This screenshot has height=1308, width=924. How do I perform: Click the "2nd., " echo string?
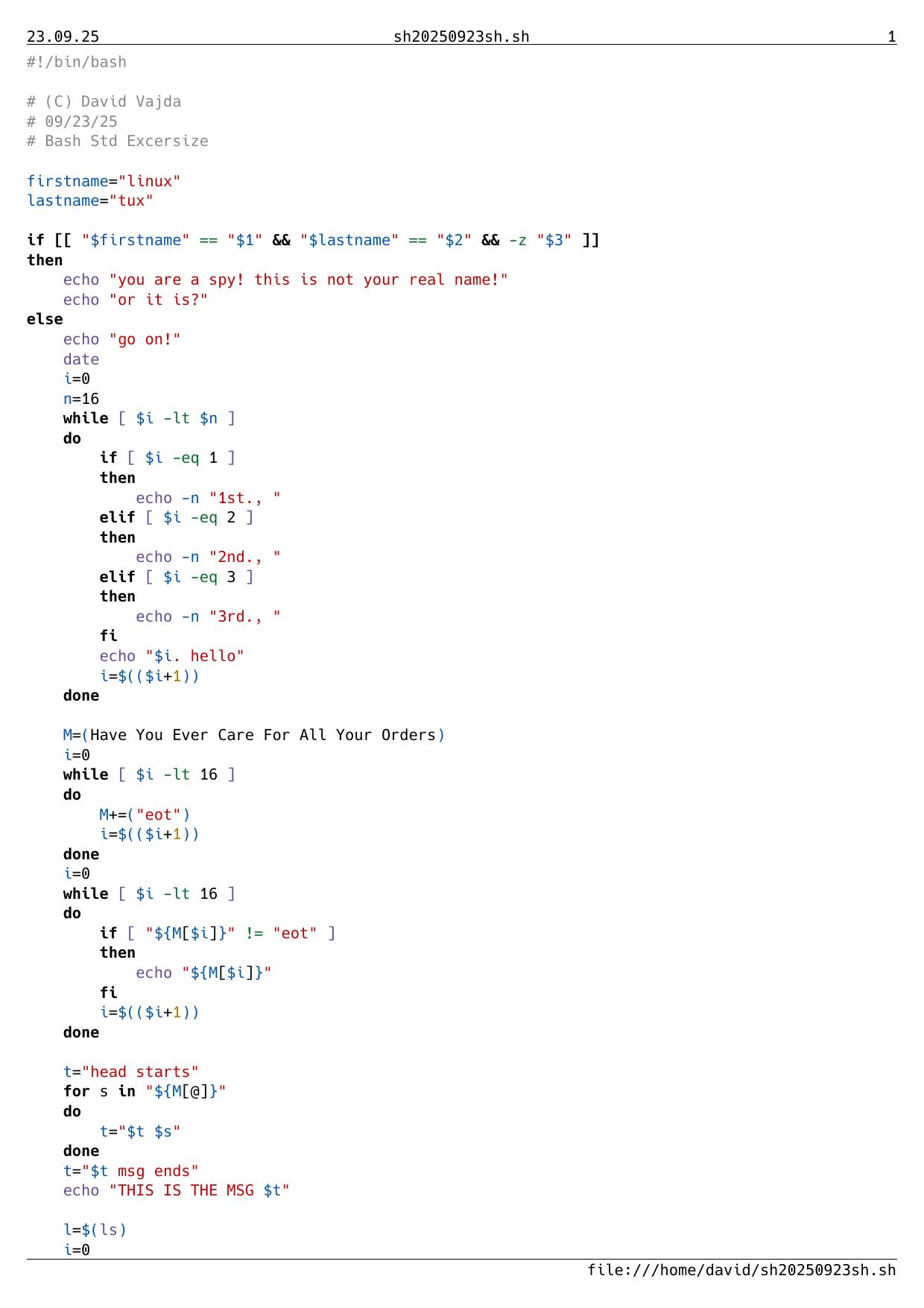[x=245, y=557]
